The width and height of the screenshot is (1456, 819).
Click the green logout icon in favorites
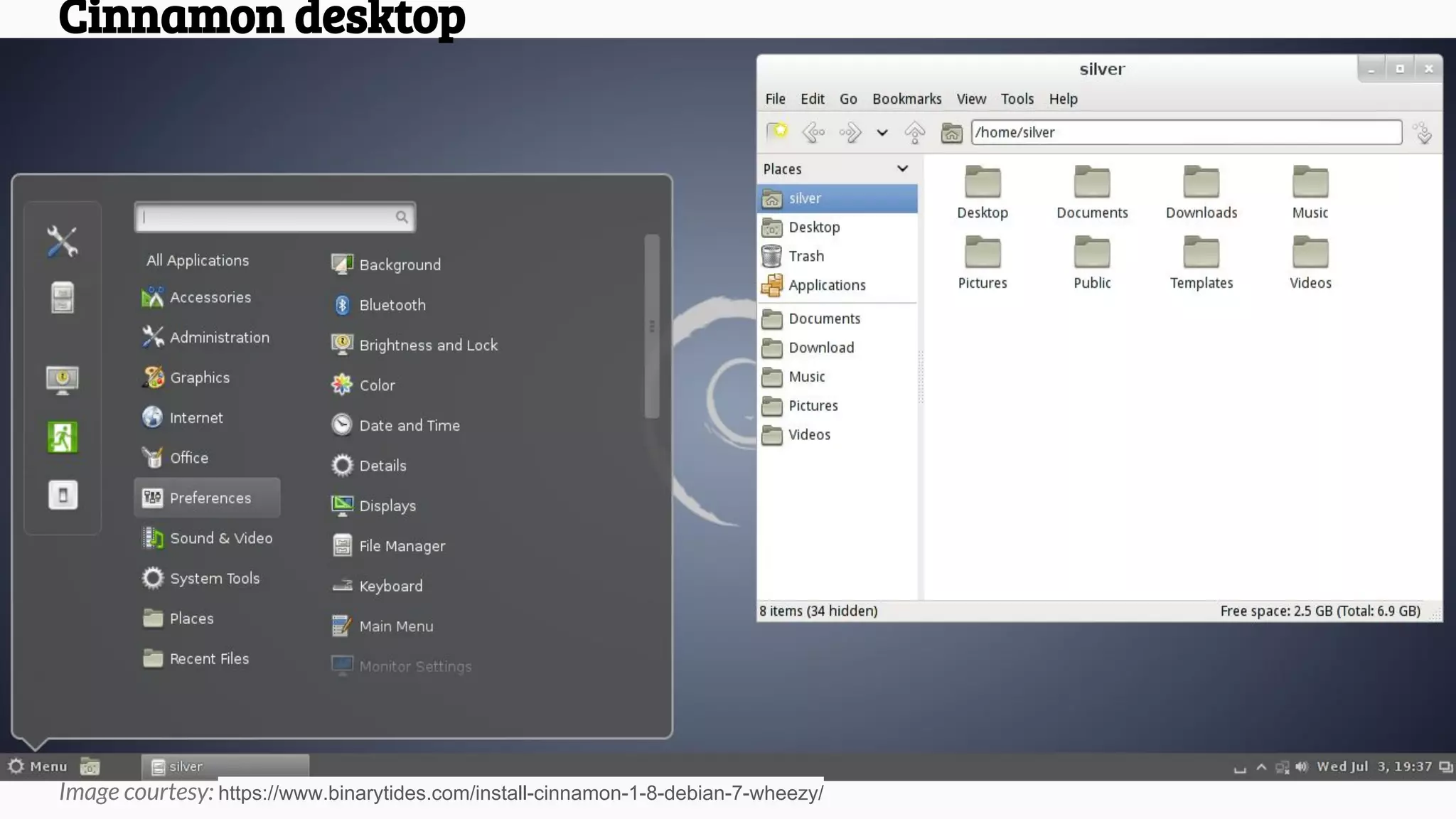(x=63, y=437)
